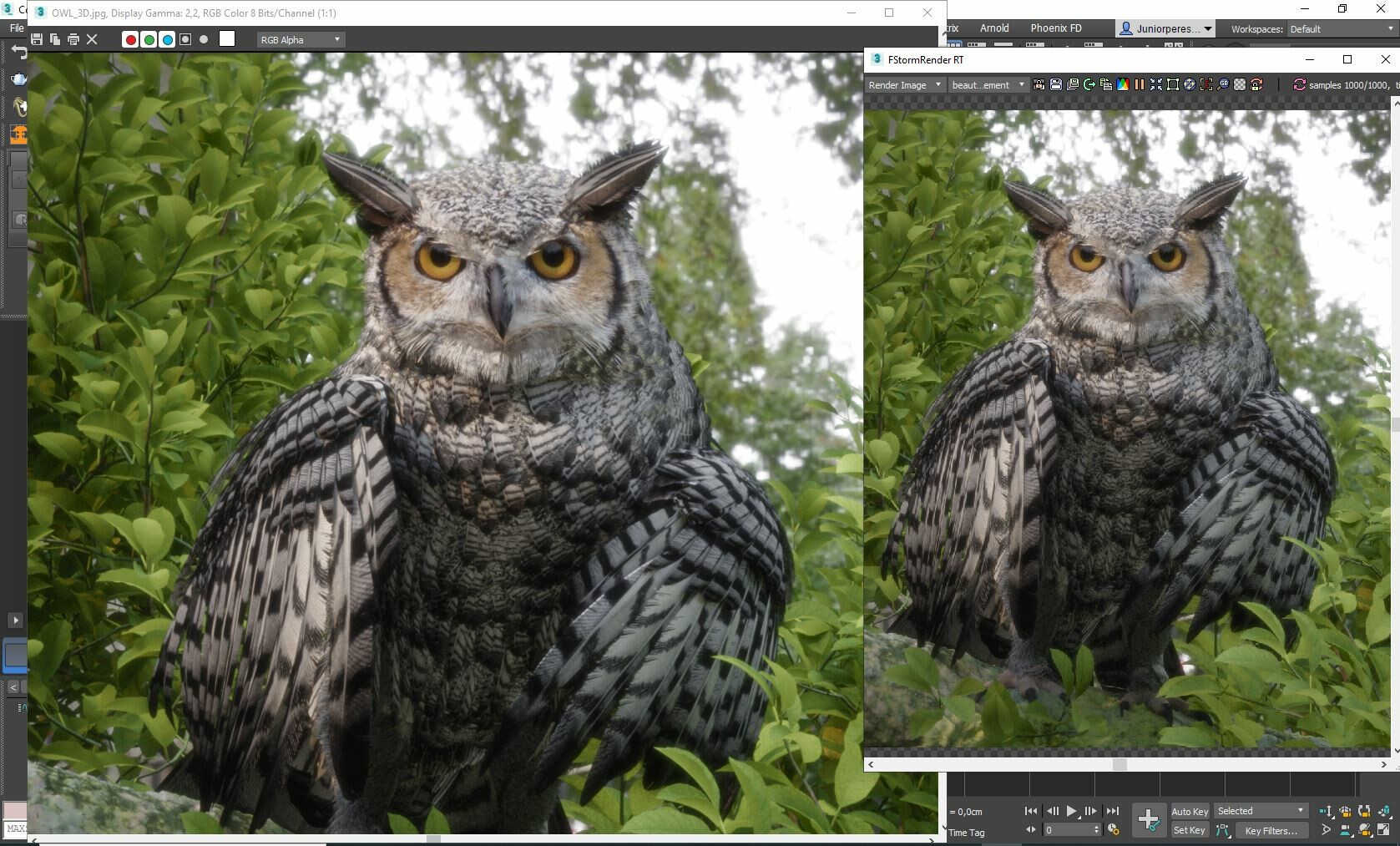Click the white color swatch
The width and height of the screenshot is (1400, 846).
click(x=227, y=38)
